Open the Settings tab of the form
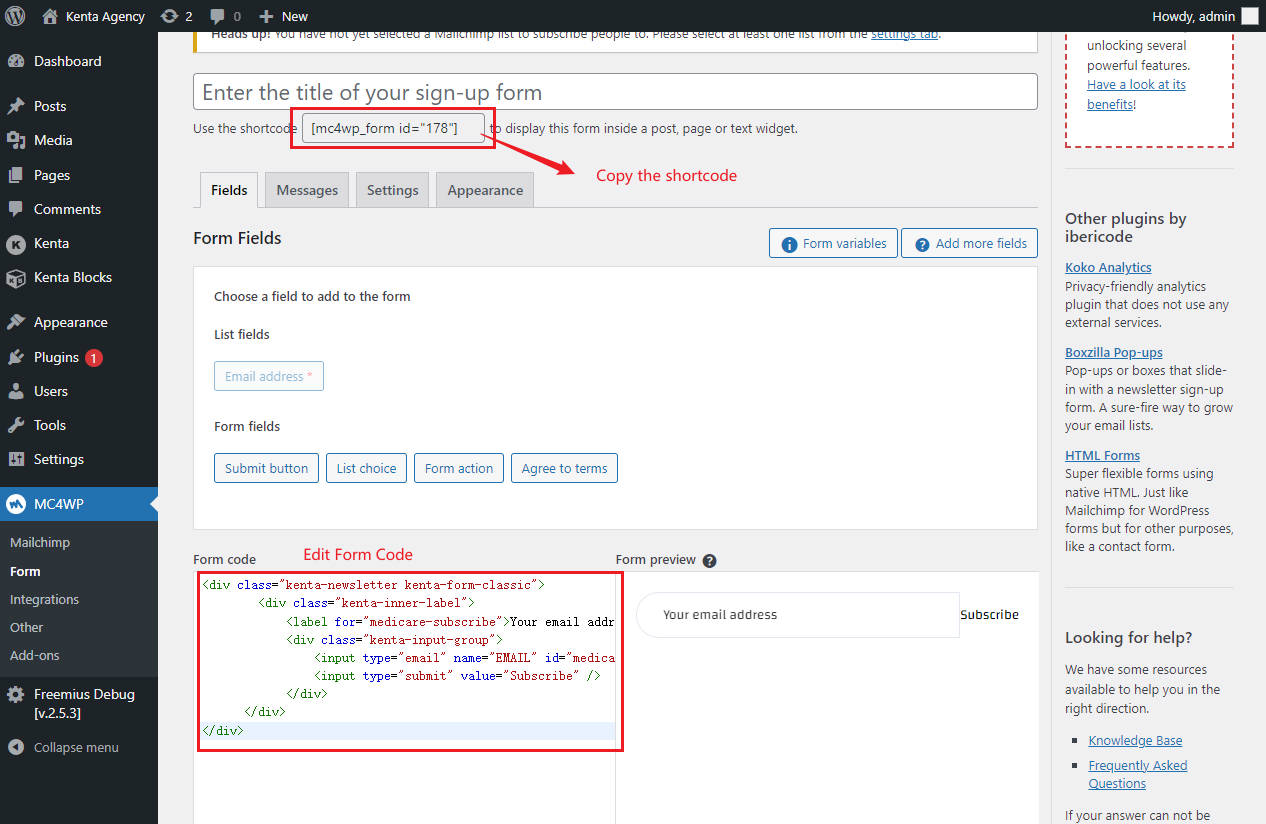The image size is (1266, 824). click(x=392, y=190)
